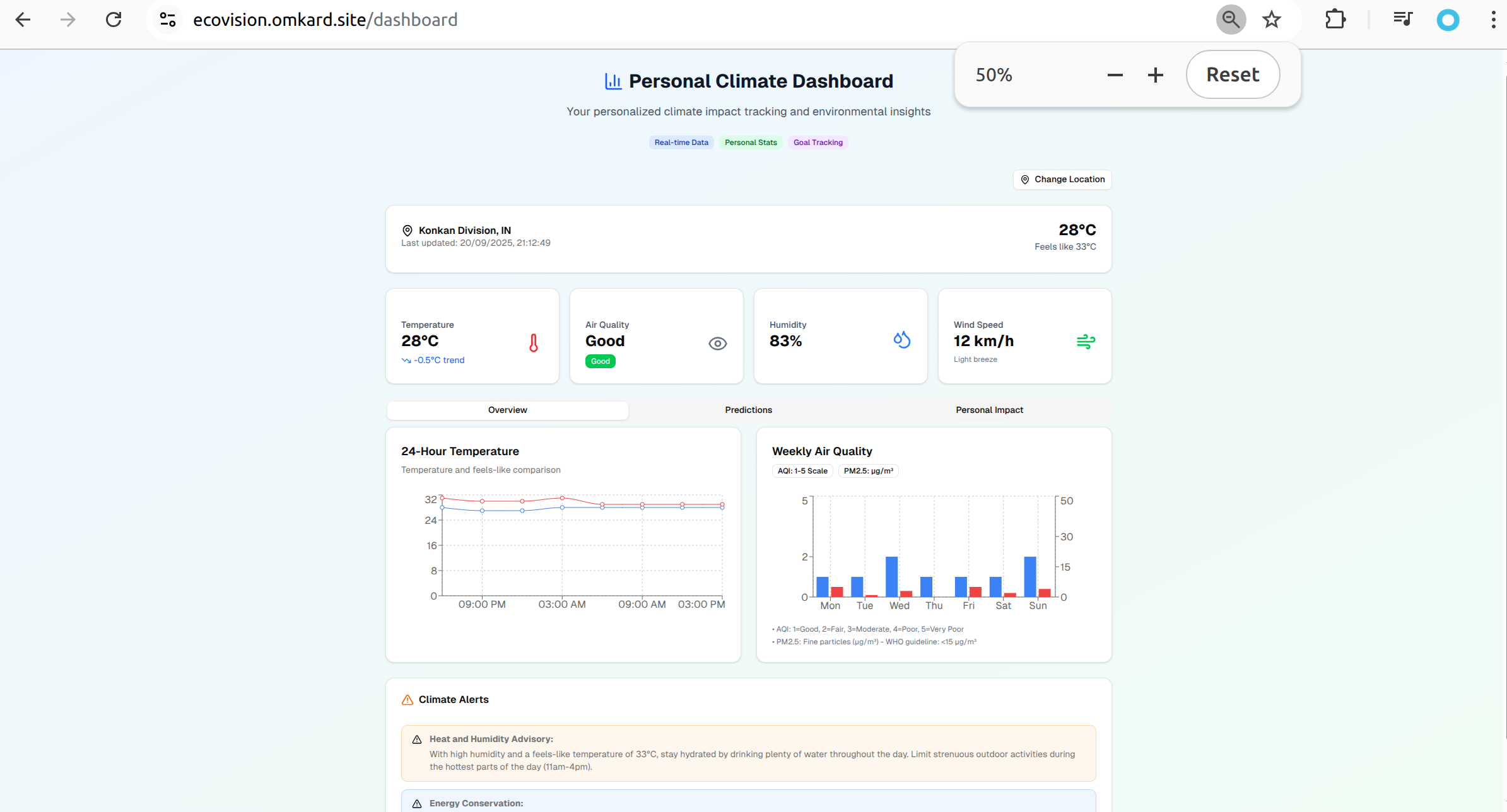The image size is (1507, 812).
Task: Open the Chrome three-dot menu
Action: click(1493, 20)
